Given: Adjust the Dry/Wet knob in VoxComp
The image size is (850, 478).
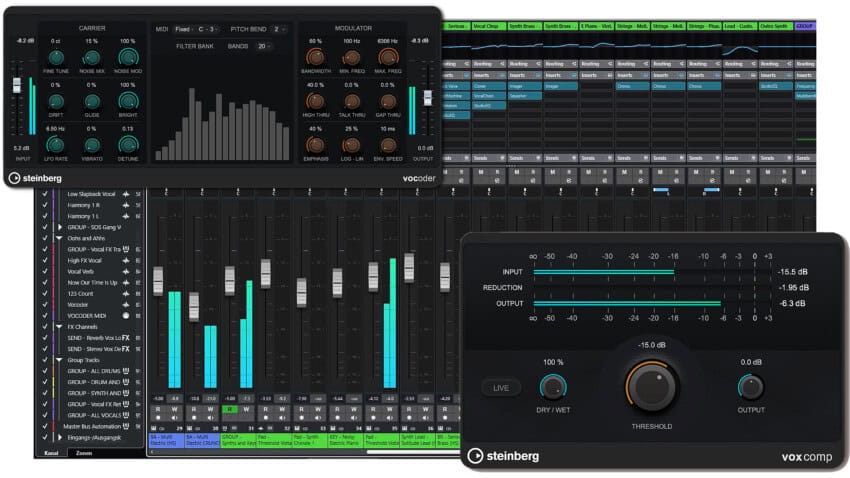Looking at the screenshot, I should (553, 387).
